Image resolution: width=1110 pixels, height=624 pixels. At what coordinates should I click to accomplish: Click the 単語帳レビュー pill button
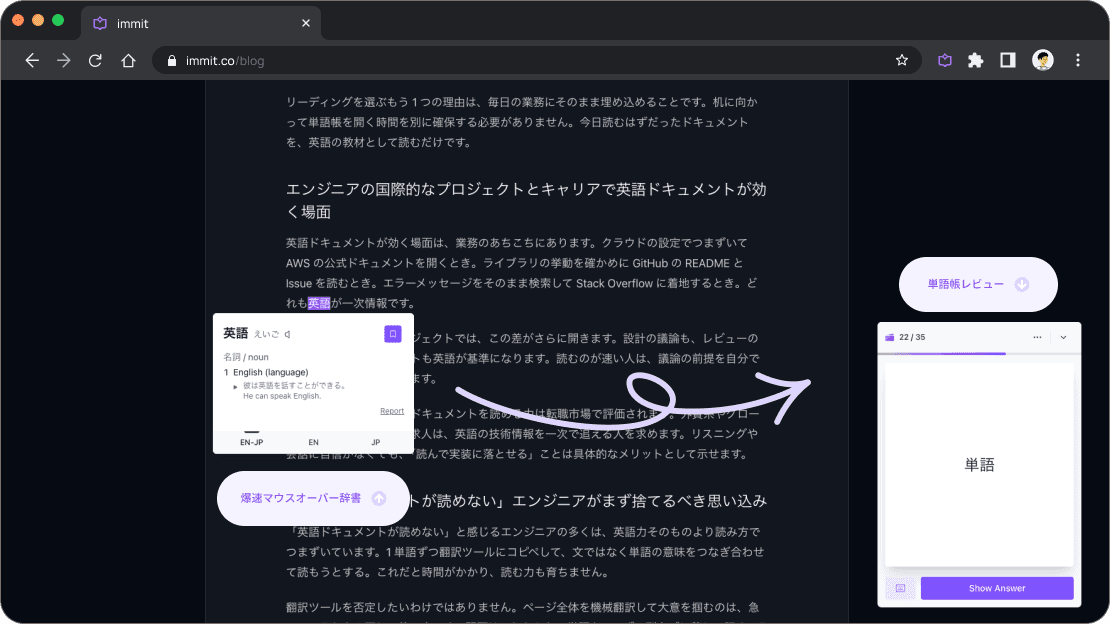(x=978, y=284)
